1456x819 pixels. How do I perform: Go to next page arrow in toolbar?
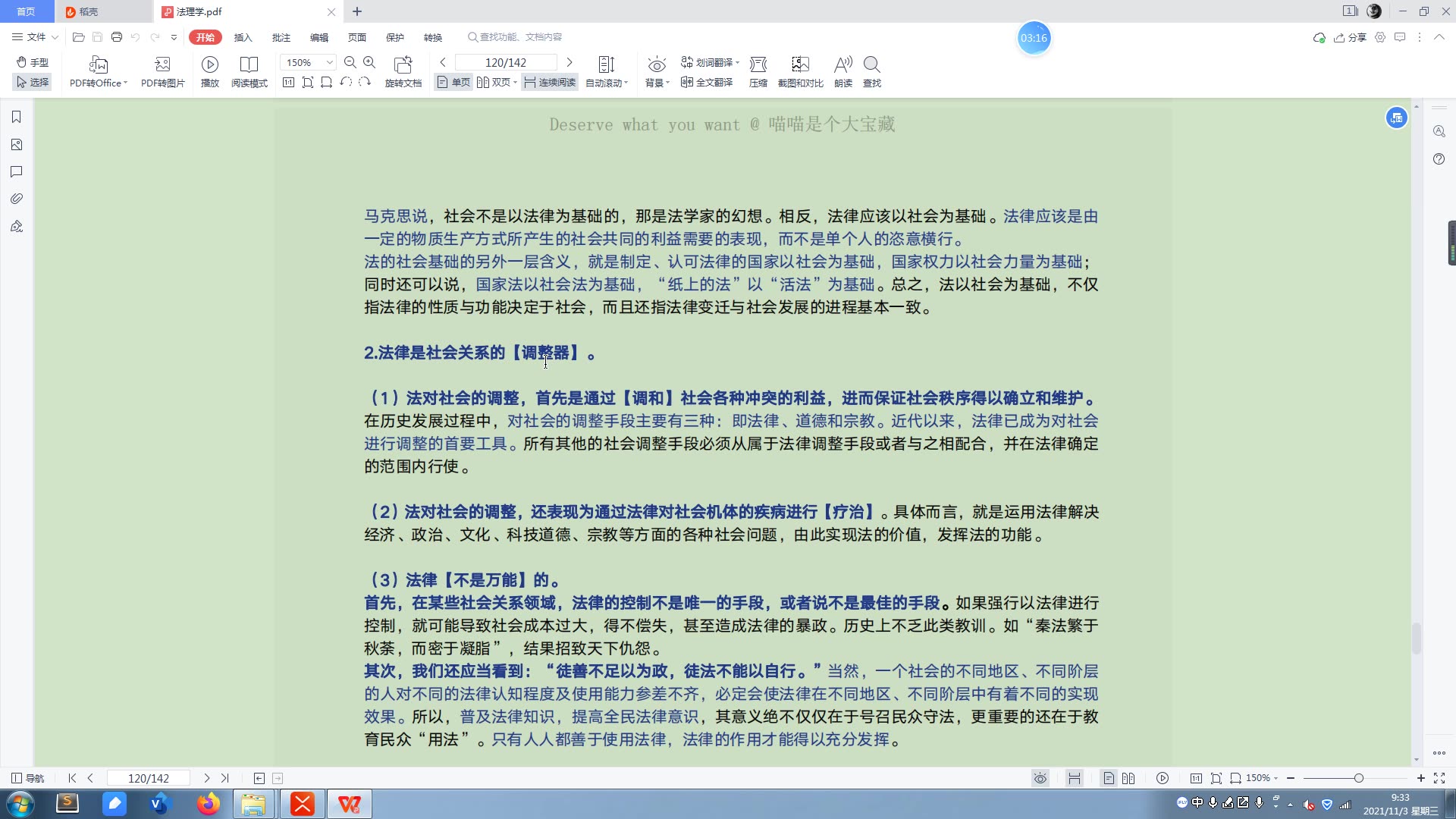pos(570,62)
